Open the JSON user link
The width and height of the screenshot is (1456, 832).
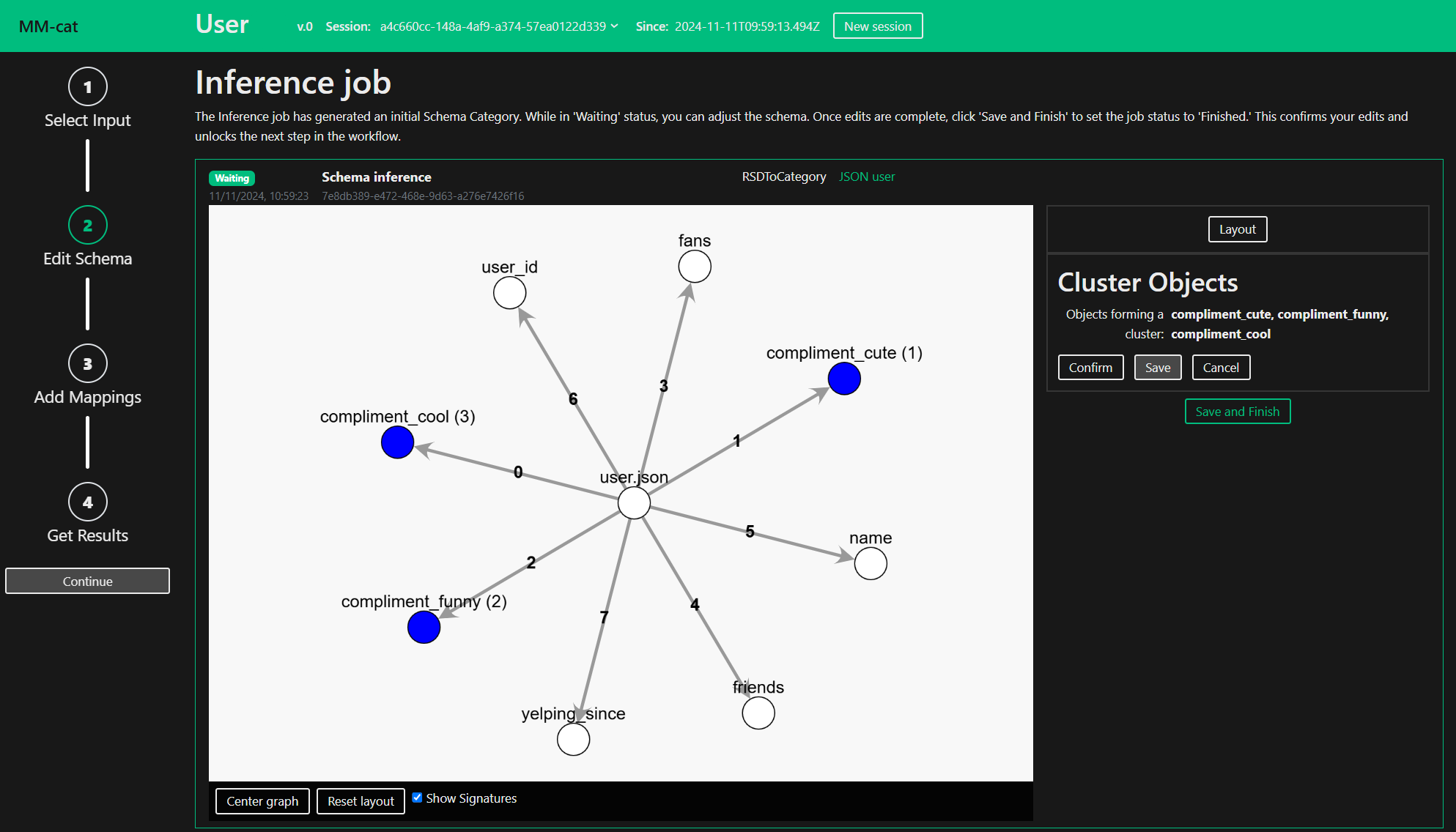pos(867,177)
